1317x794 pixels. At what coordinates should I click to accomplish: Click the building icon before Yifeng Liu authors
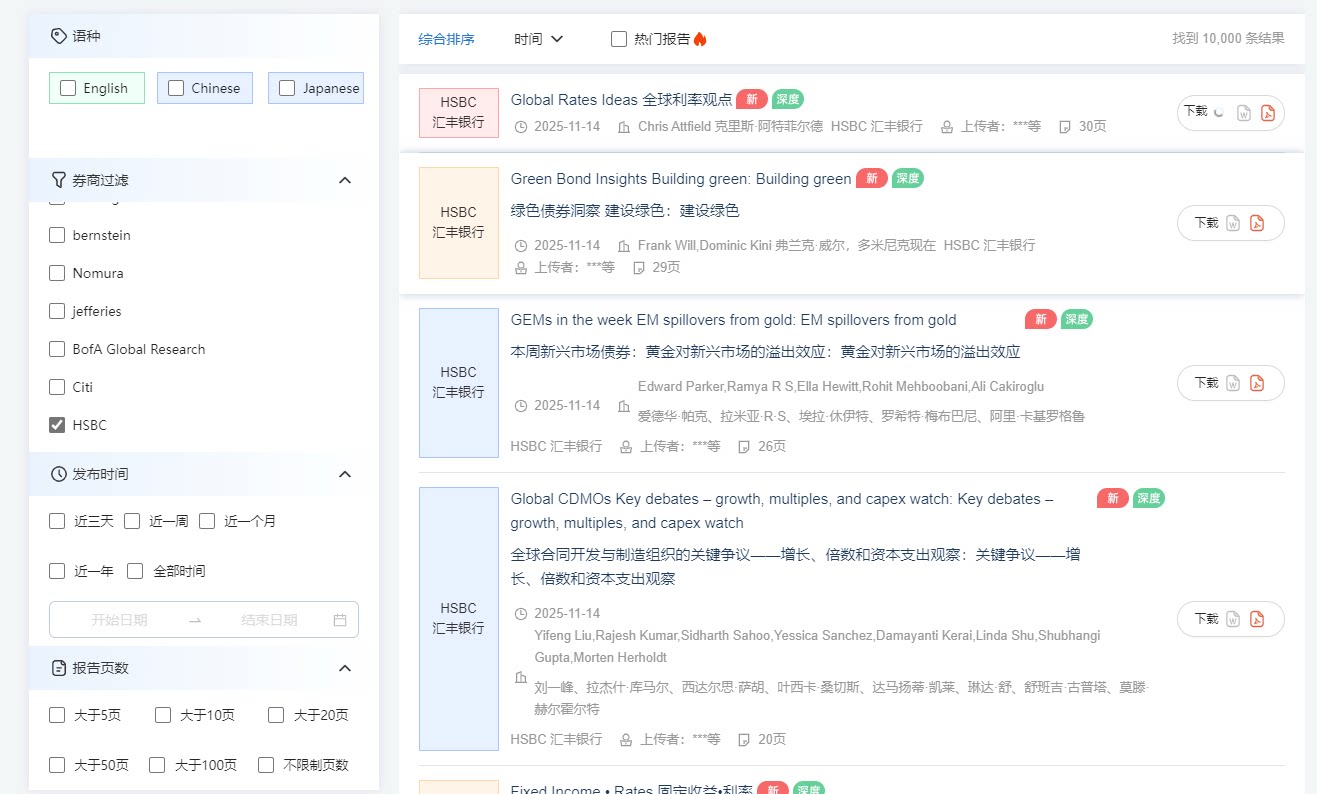520,678
